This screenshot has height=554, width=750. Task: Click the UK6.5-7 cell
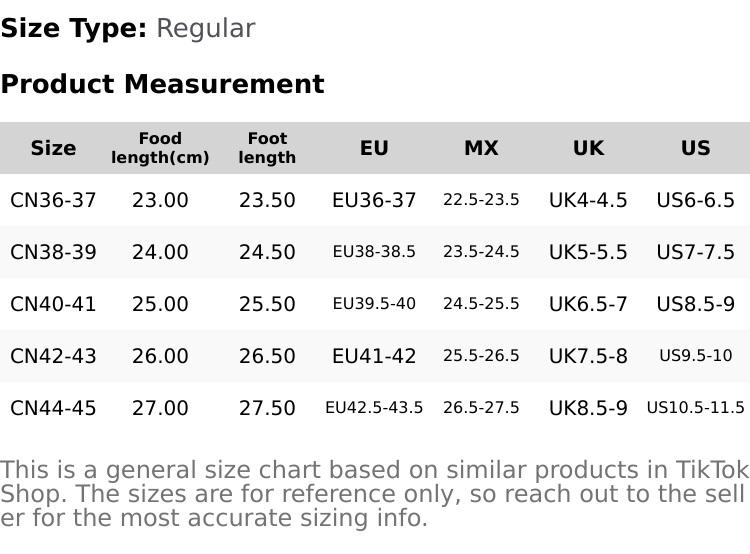click(x=588, y=304)
